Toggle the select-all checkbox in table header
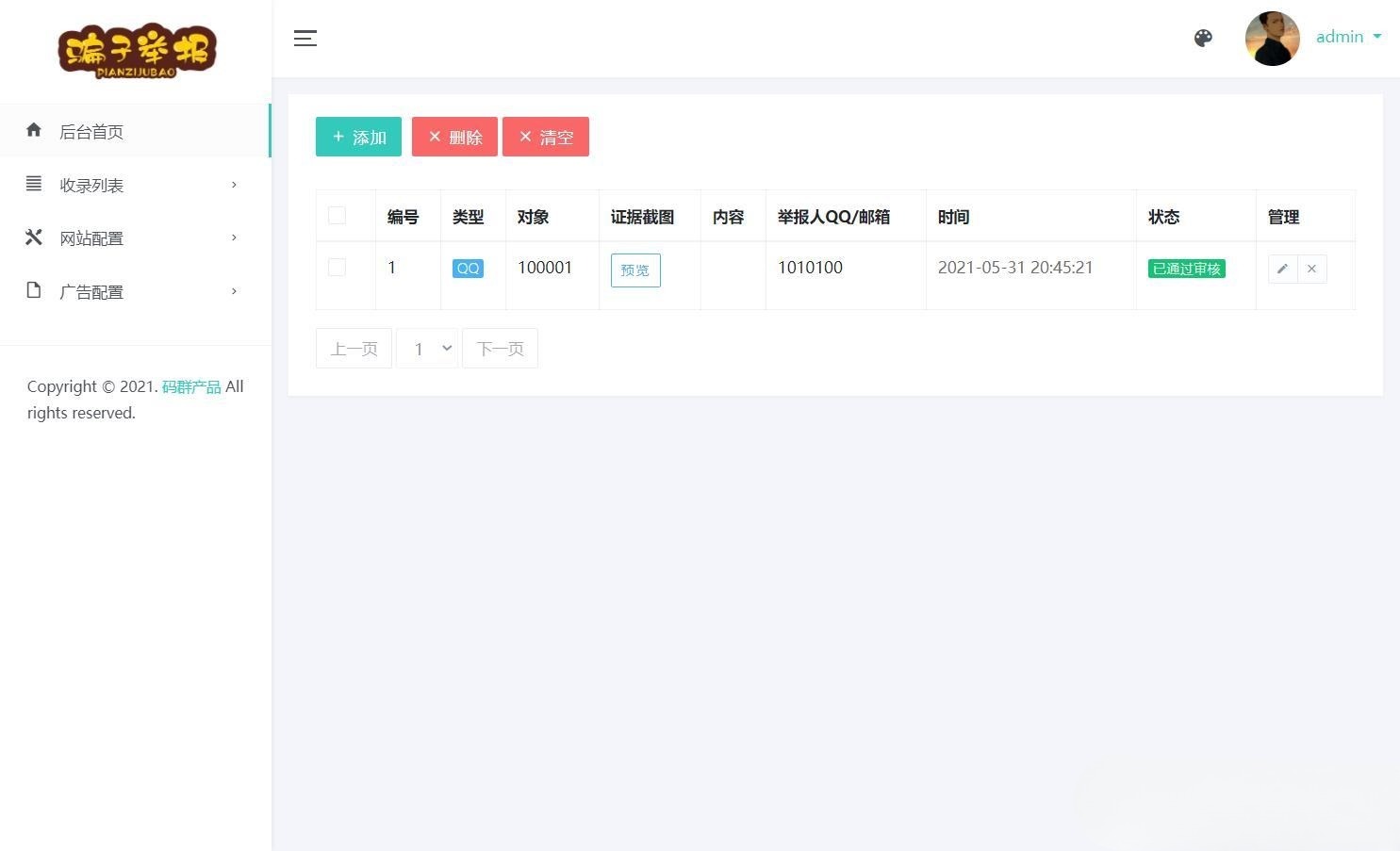Viewport: 1400px width, 851px height. click(x=337, y=215)
